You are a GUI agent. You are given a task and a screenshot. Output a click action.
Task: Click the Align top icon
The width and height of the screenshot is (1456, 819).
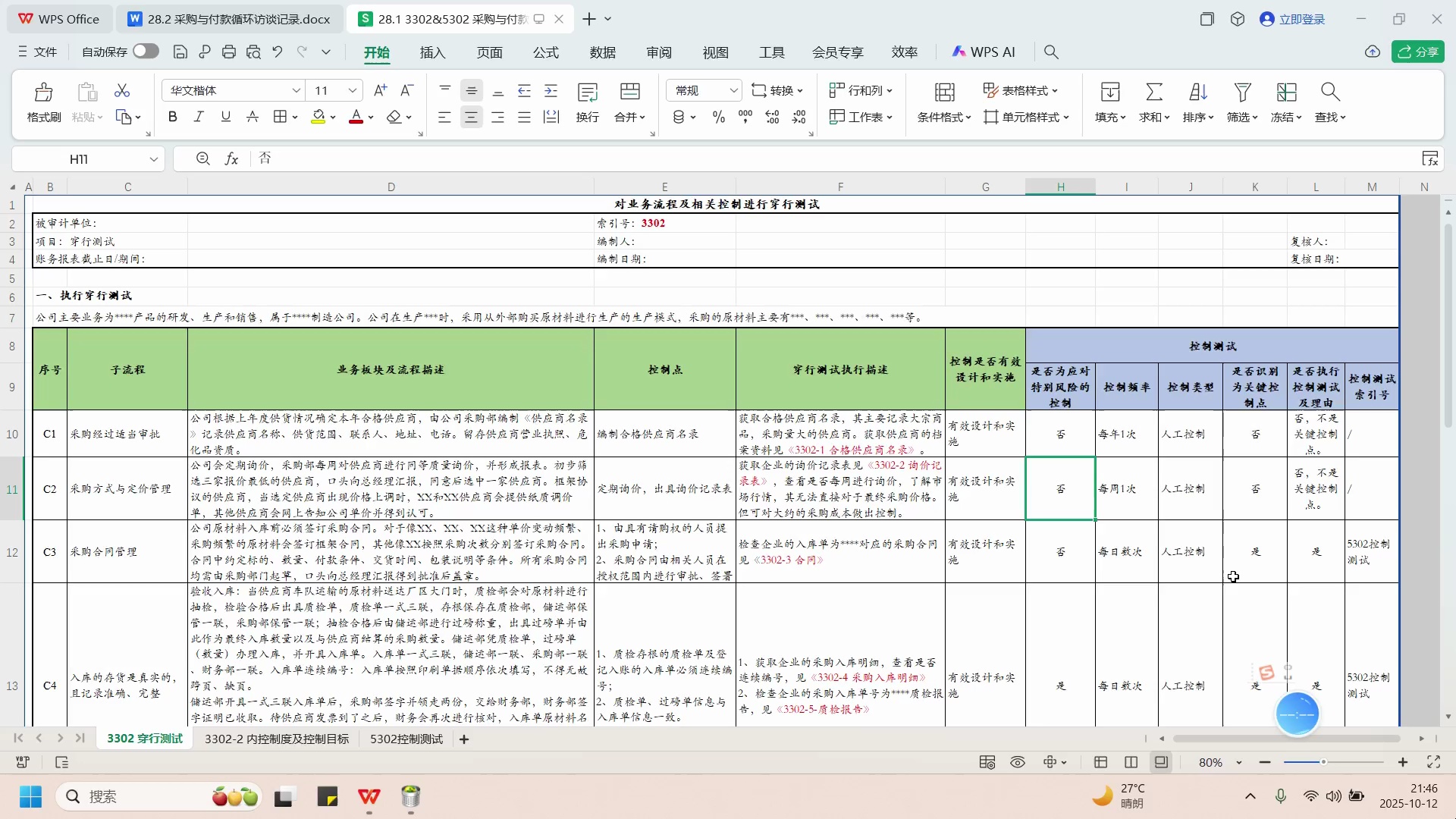coord(445,90)
